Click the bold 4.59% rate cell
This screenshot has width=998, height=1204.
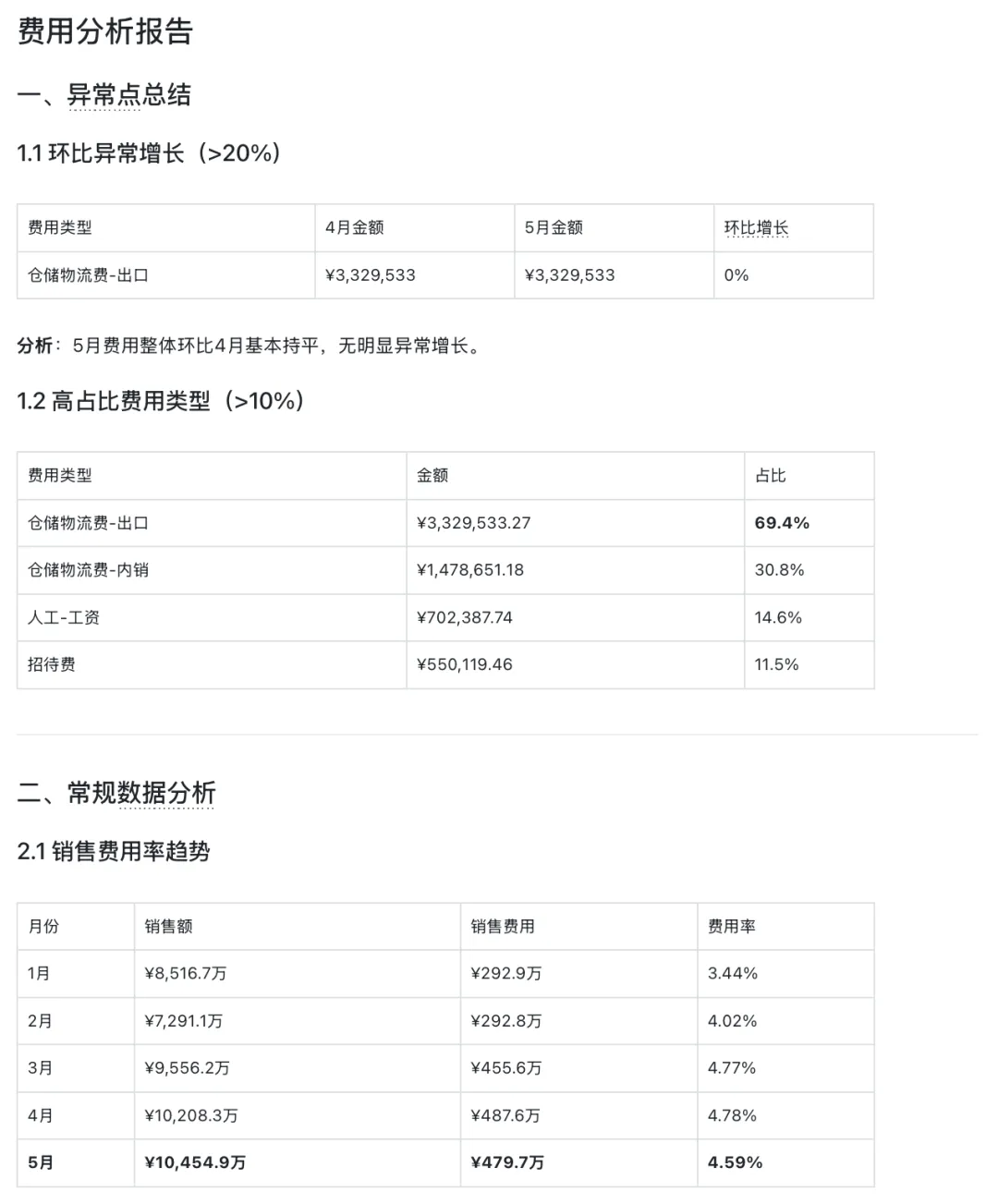[736, 1162]
